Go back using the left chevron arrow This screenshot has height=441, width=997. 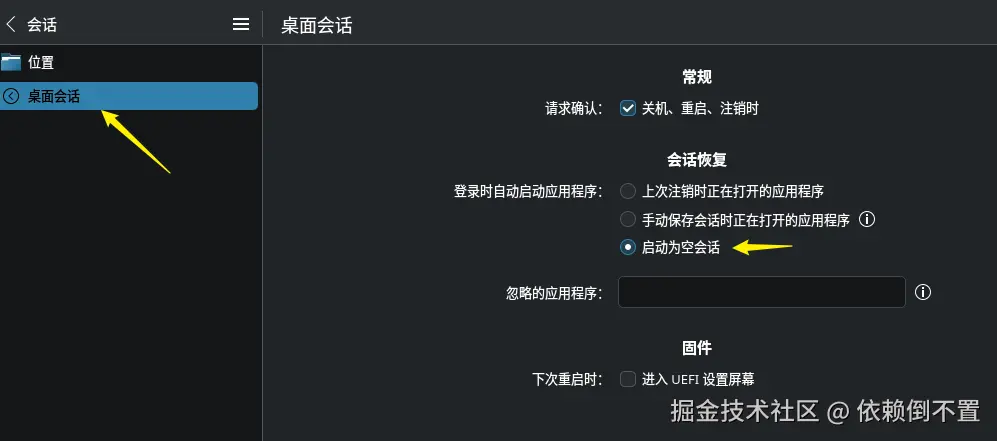tap(10, 25)
